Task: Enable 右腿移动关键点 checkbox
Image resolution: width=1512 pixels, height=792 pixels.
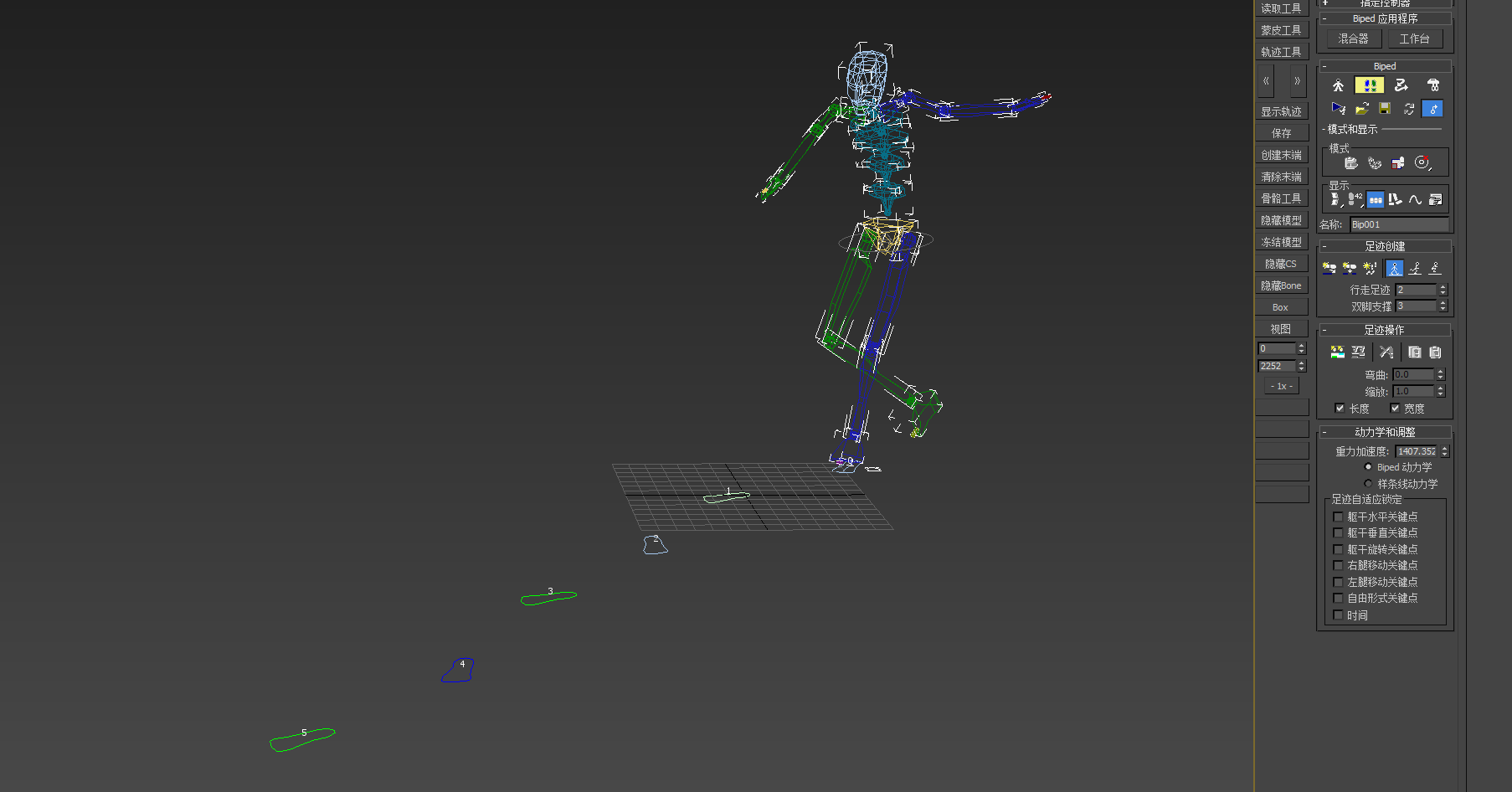Action: point(1338,565)
